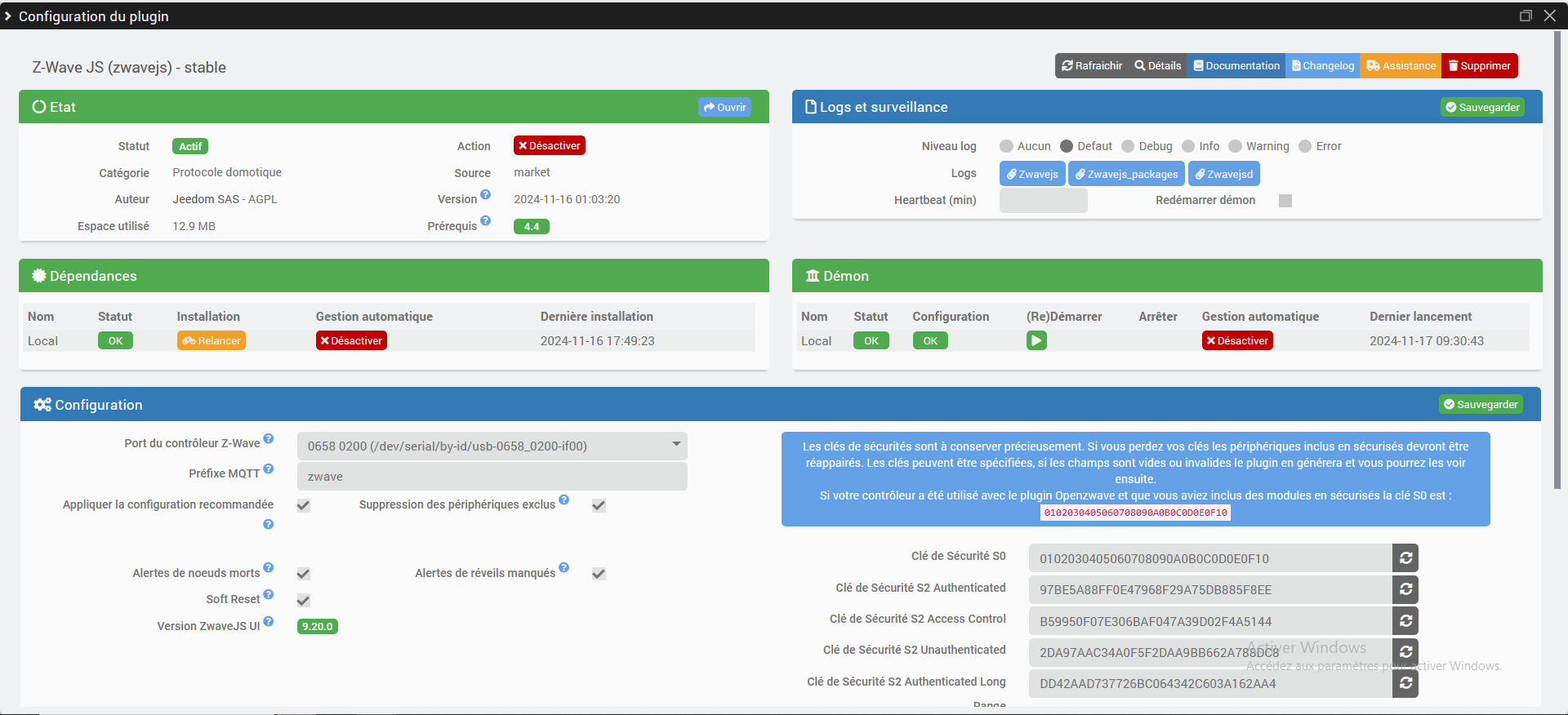
Task: Regenerate the Clé de Sécurité S0 key
Action: click(x=1405, y=558)
